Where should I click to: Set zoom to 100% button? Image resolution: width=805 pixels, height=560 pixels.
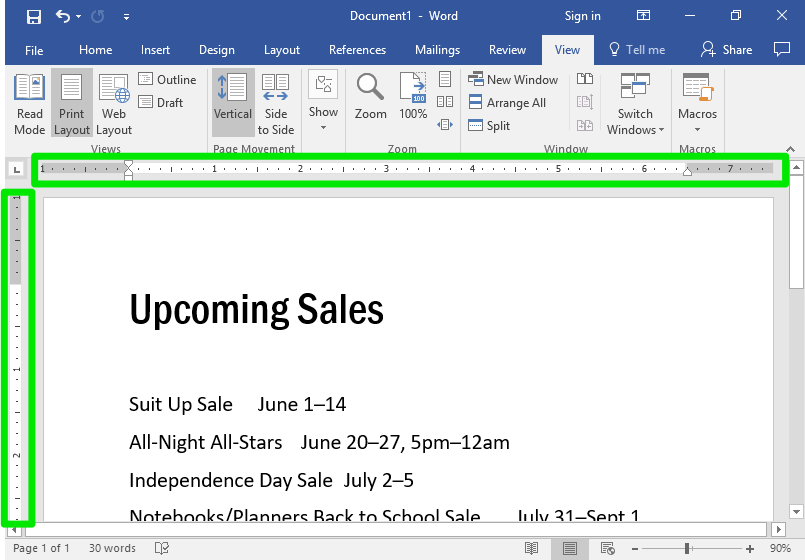point(413,98)
